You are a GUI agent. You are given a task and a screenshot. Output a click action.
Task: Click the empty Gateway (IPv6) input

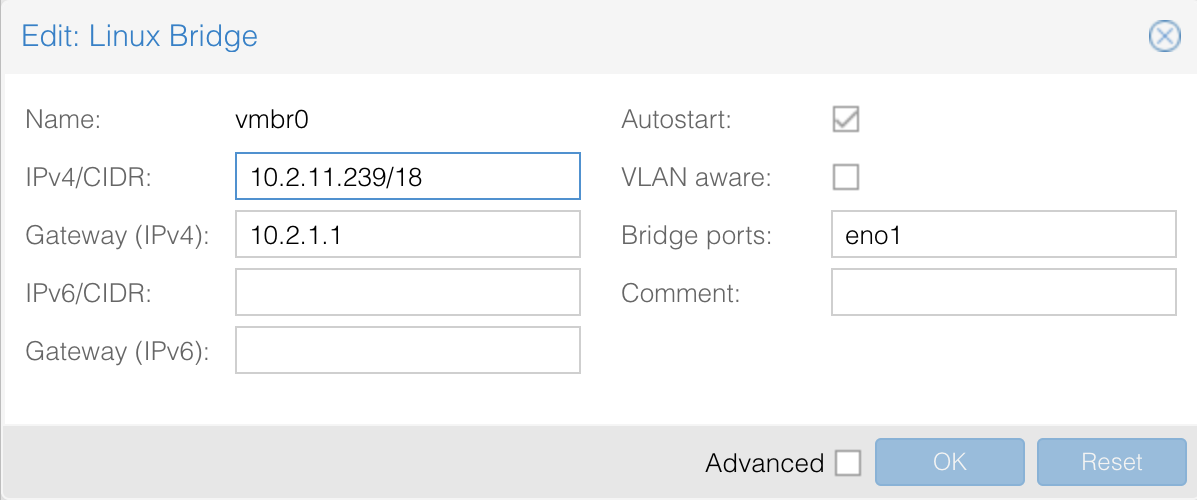(408, 350)
